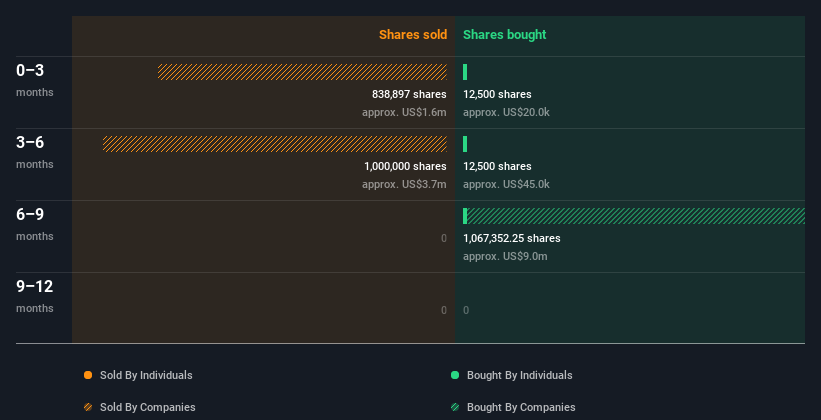Click the hatched Sold By Companies legend icon
This screenshot has width=821, height=420.
click(x=88, y=407)
